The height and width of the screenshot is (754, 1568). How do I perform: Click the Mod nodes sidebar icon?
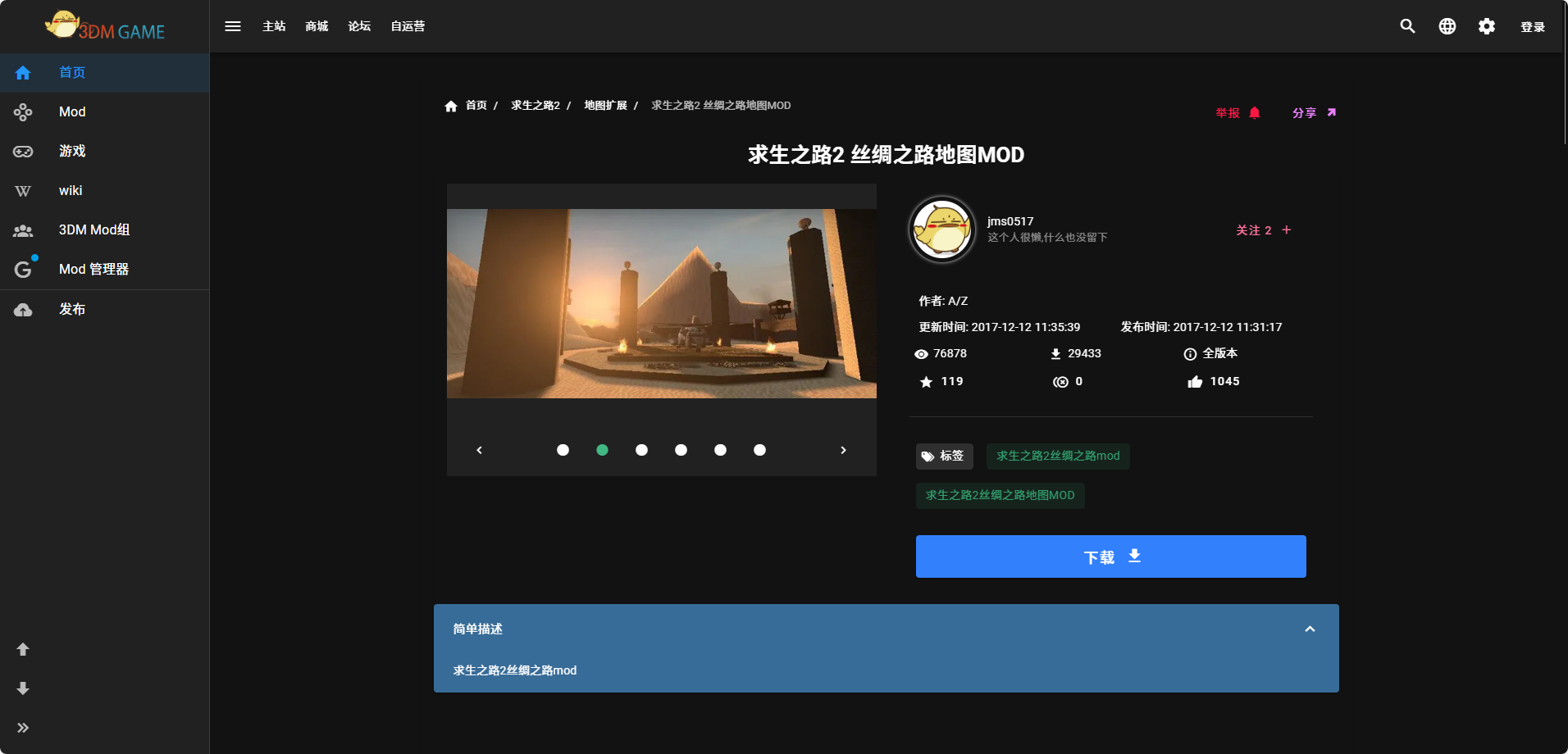point(23,111)
